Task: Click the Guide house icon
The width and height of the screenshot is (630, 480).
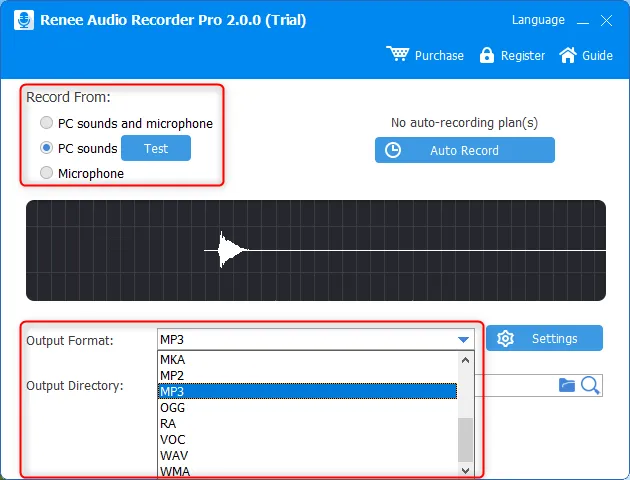Action: 568,55
